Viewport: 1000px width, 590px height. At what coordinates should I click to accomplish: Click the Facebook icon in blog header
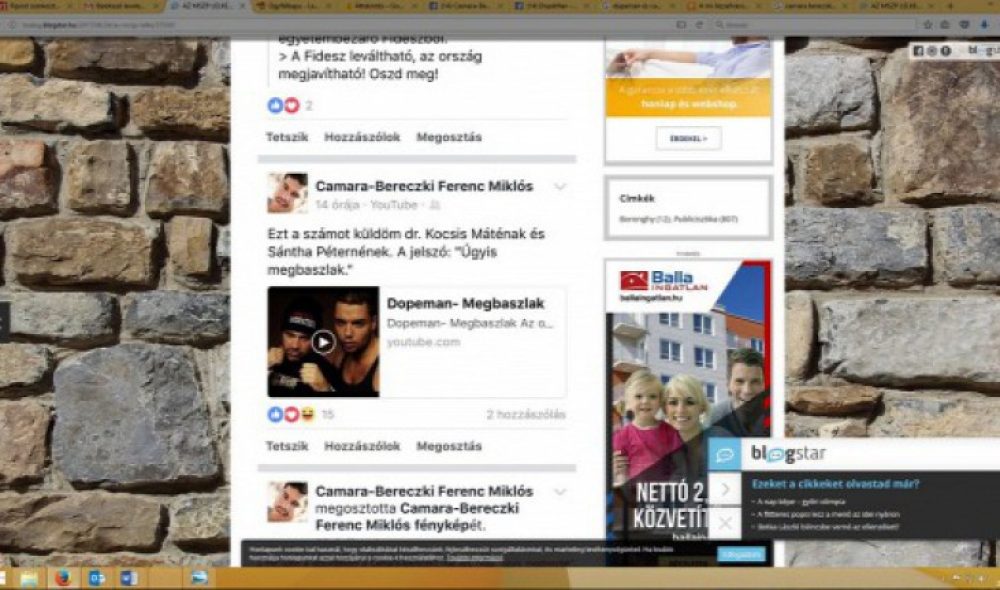point(918,50)
